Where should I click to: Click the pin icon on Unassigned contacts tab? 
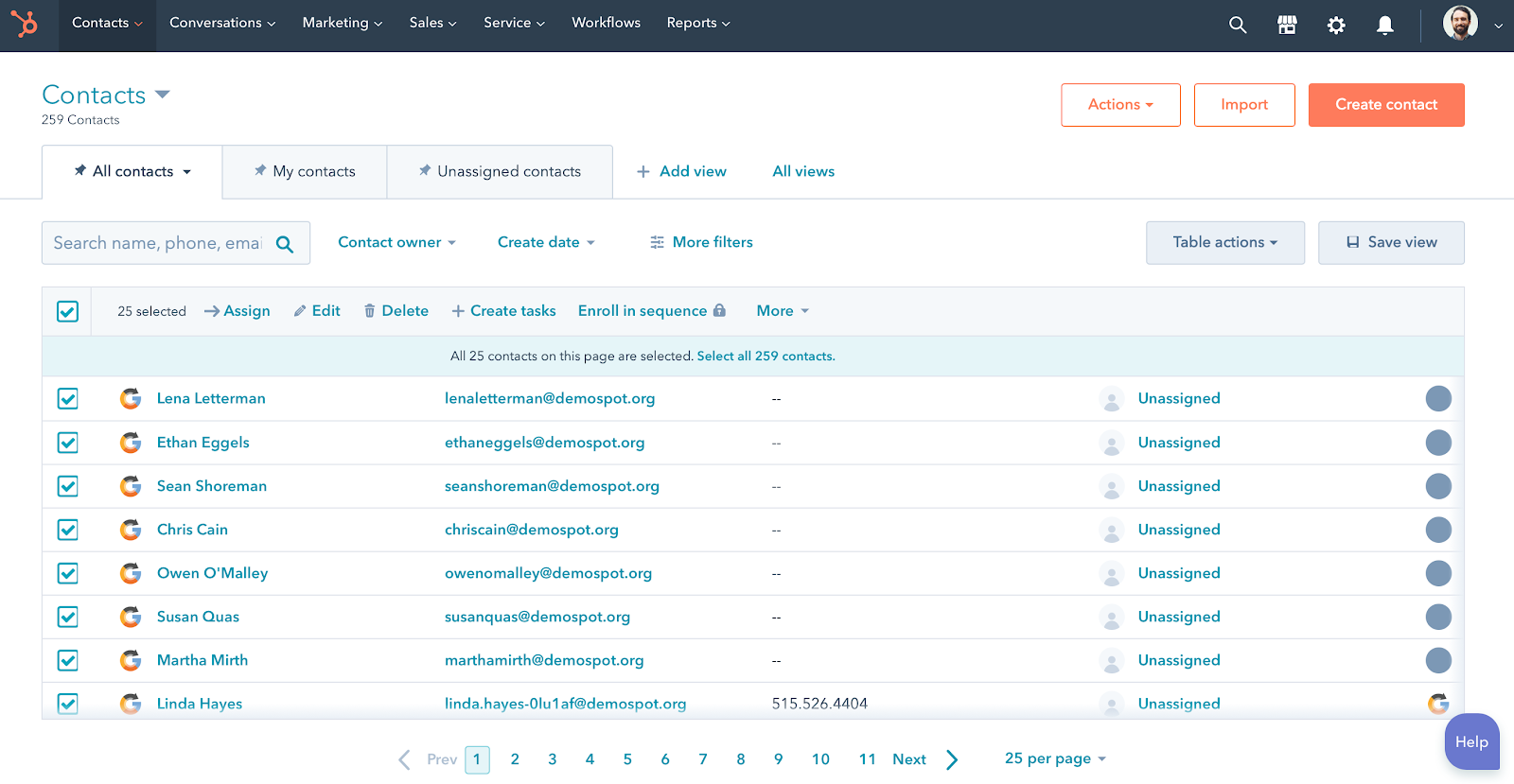[x=425, y=171]
